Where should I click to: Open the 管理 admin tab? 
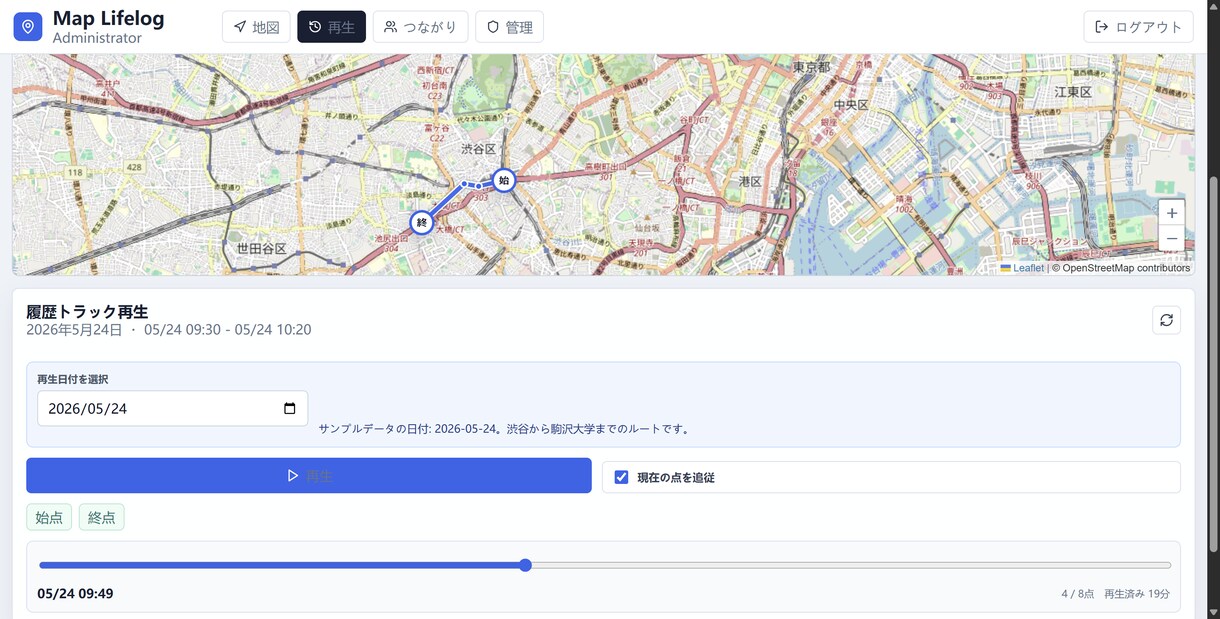point(509,27)
